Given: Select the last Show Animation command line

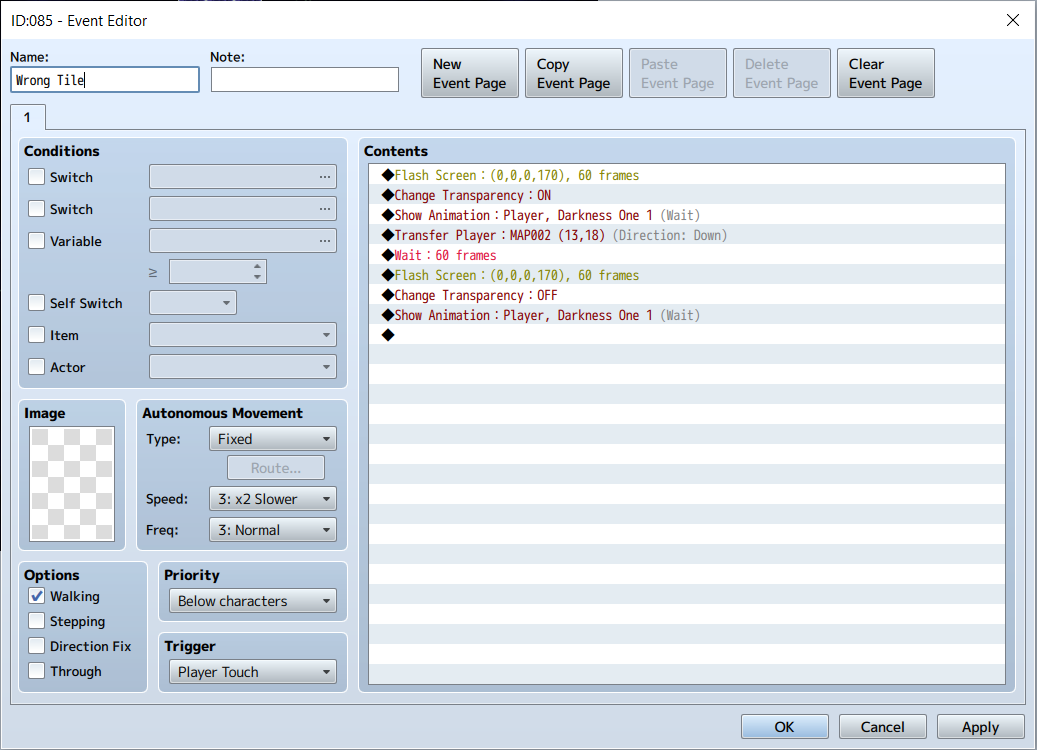Looking at the screenshot, I should (686, 315).
